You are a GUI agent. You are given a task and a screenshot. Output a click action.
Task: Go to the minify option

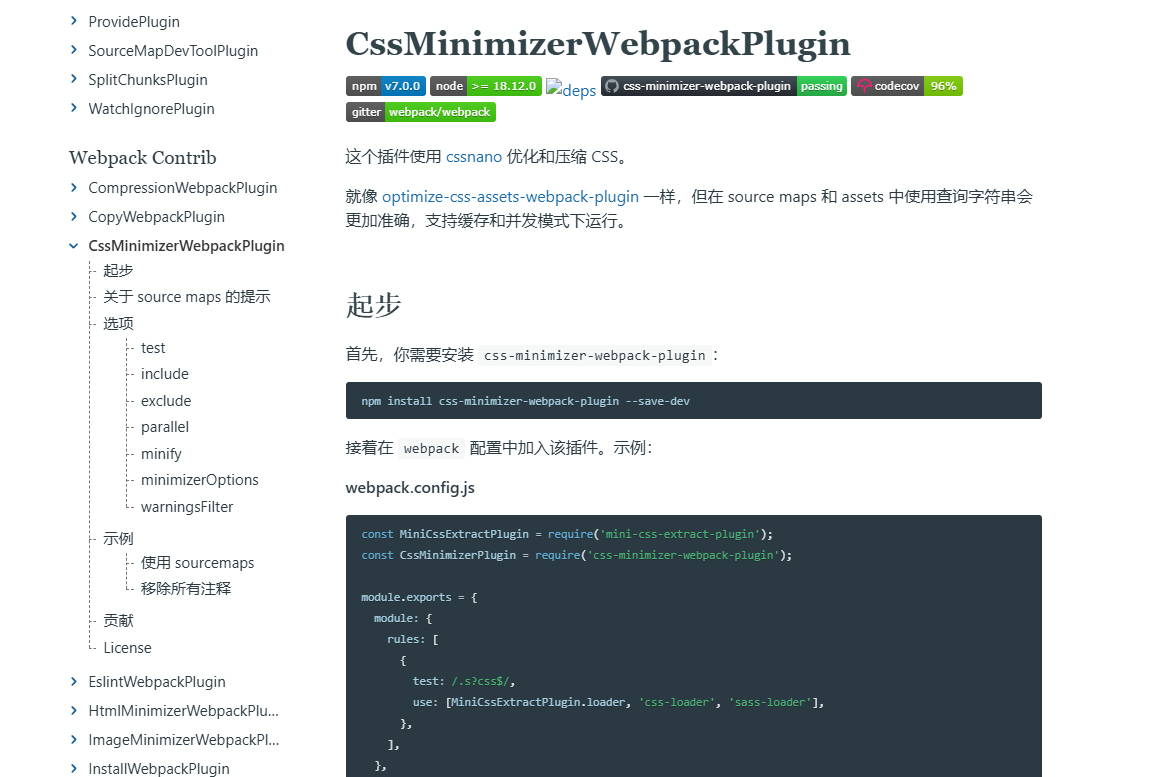(161, 454)
